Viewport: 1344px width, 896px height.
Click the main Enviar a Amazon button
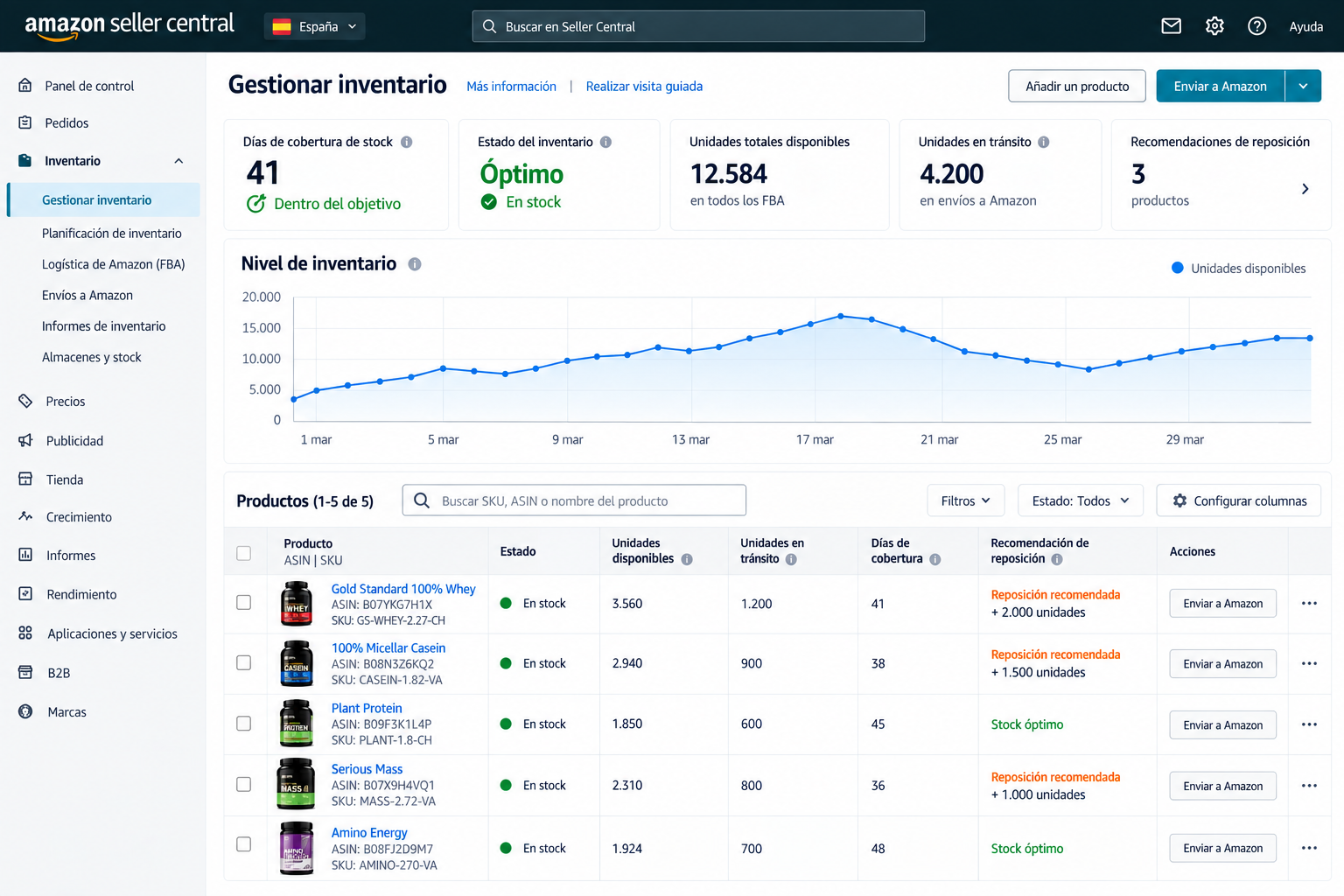pos(1221,86)
